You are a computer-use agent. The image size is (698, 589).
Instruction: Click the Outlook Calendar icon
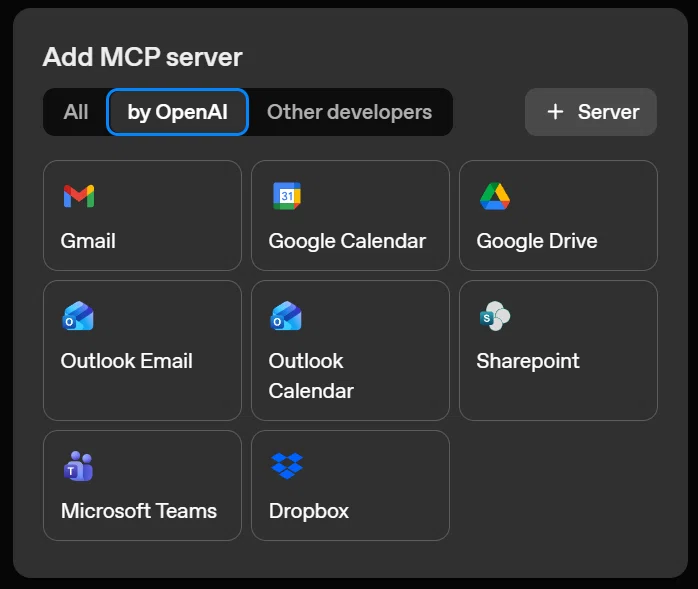pos(286,316)
